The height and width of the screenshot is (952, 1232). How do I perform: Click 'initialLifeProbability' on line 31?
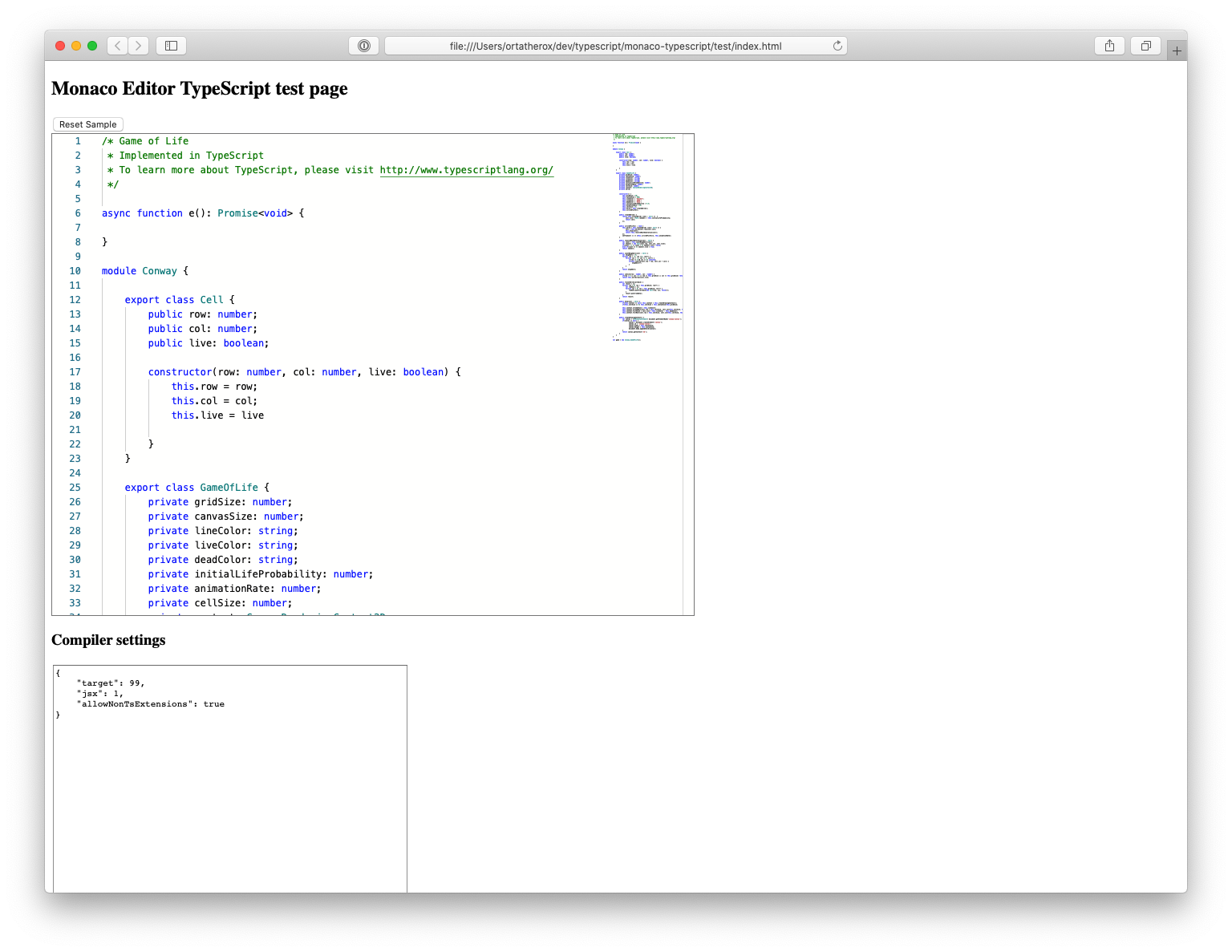point(258,574)
